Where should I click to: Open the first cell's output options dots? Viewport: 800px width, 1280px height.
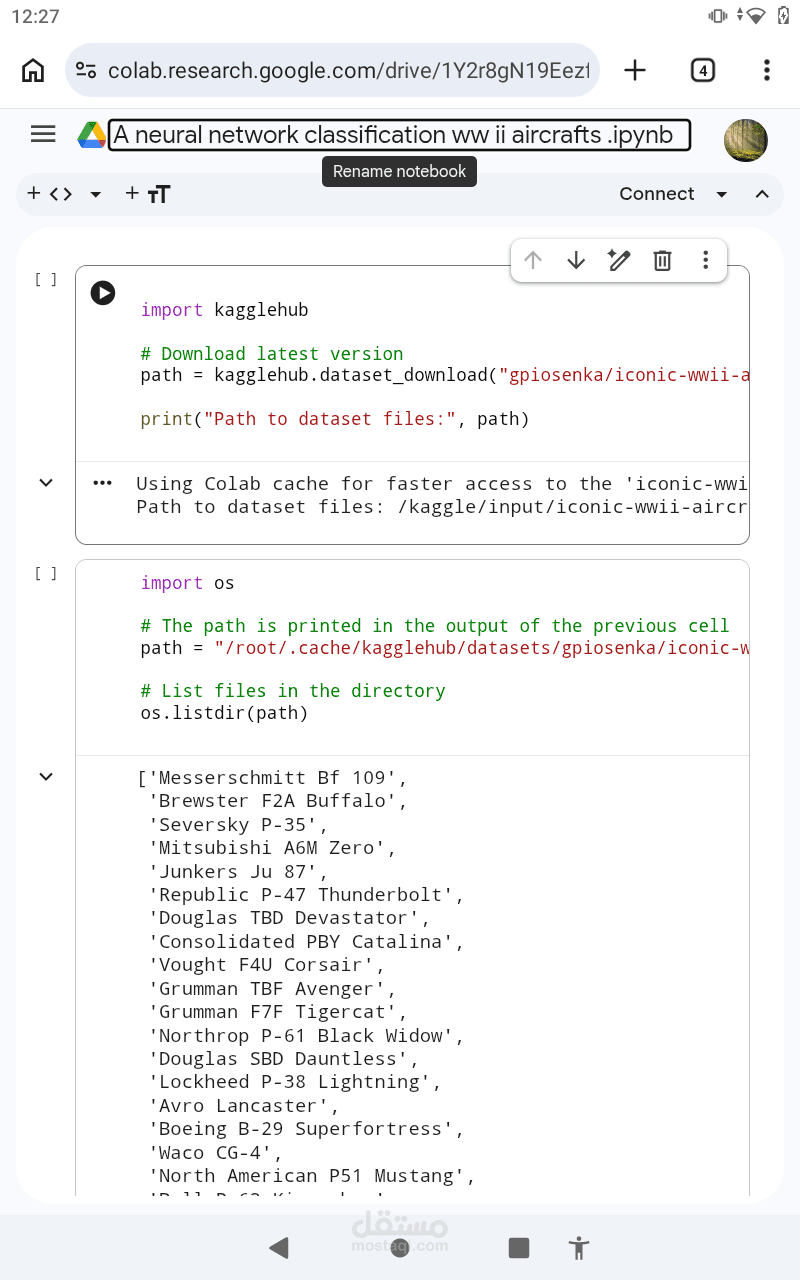pyautogui.click(x=102, y=483)
